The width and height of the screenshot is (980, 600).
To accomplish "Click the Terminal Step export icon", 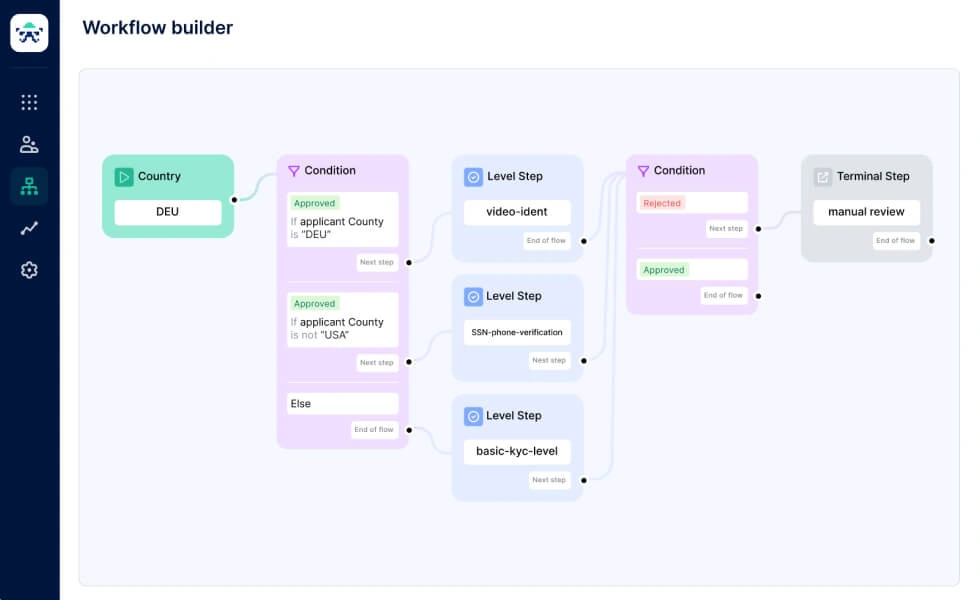I will 823,177.
